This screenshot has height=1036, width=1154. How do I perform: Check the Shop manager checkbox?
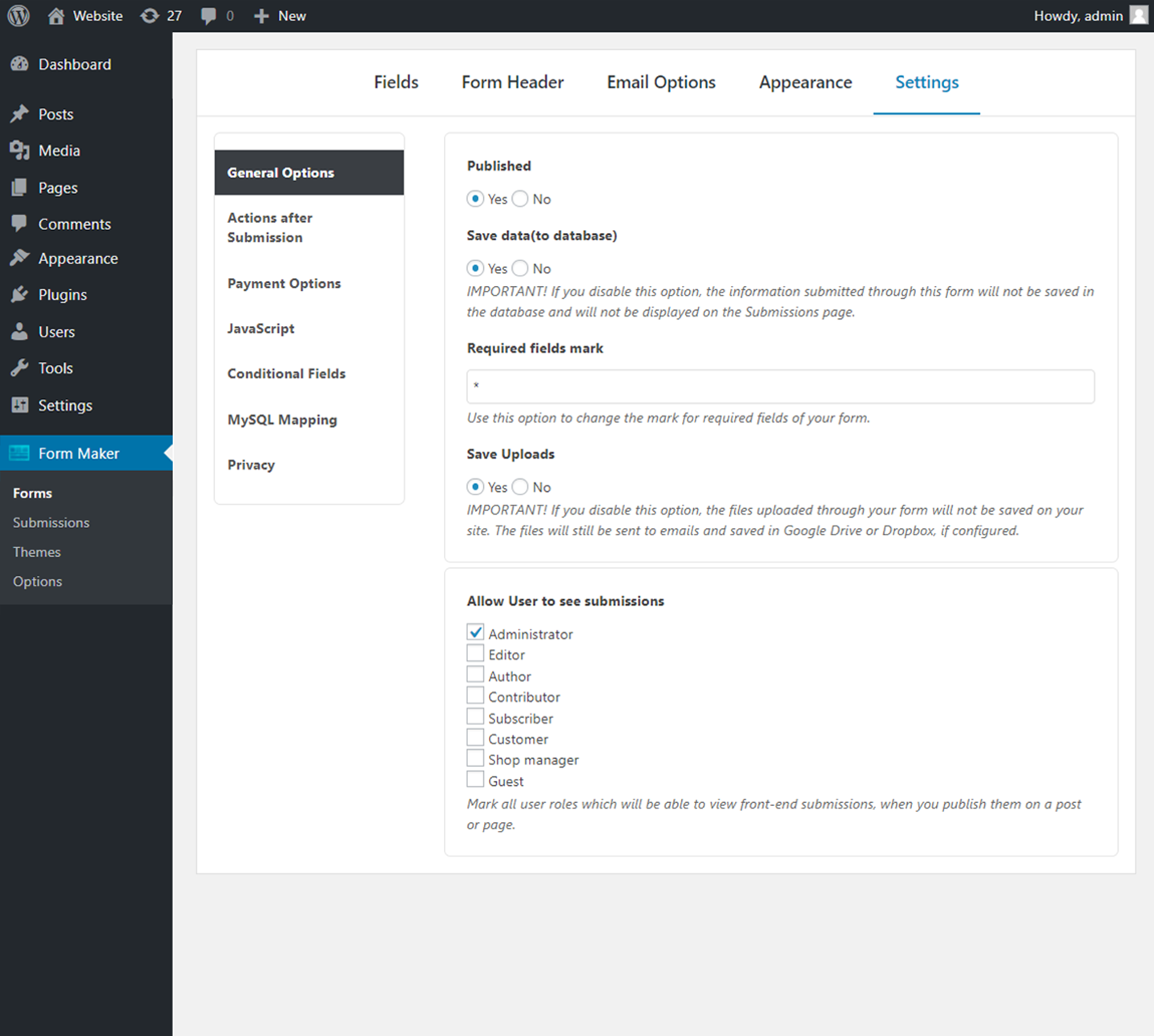click(475, 758)
